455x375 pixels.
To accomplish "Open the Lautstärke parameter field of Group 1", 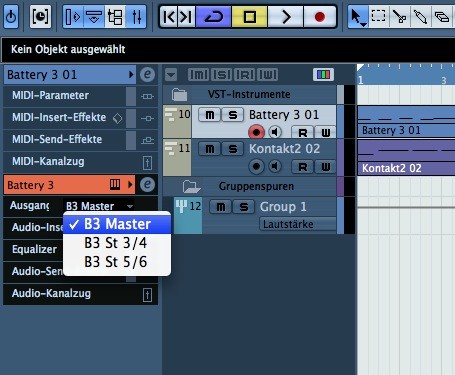I will pos(297,224).
